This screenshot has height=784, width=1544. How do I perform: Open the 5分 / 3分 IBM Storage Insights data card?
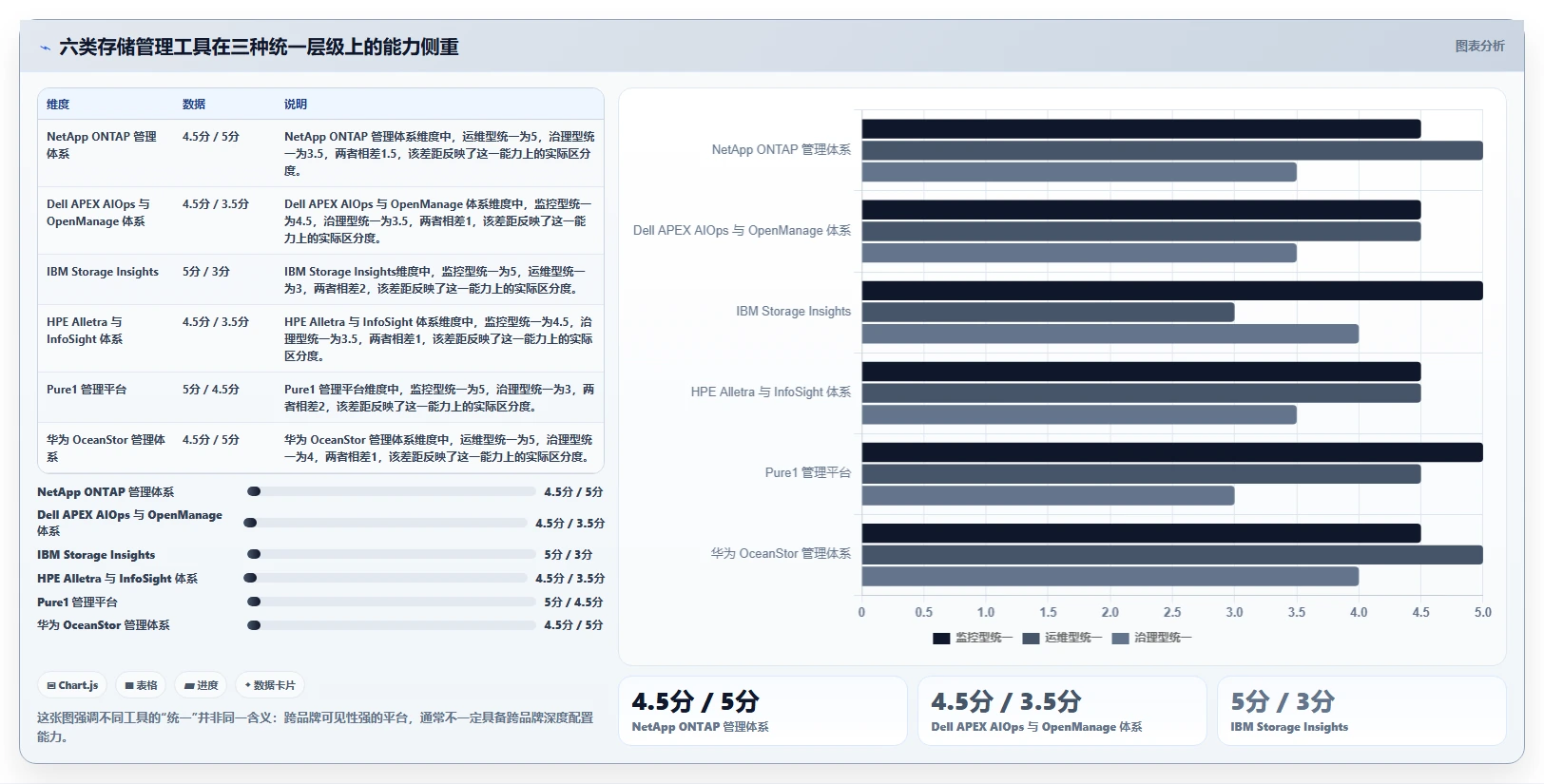[1361, 711]
